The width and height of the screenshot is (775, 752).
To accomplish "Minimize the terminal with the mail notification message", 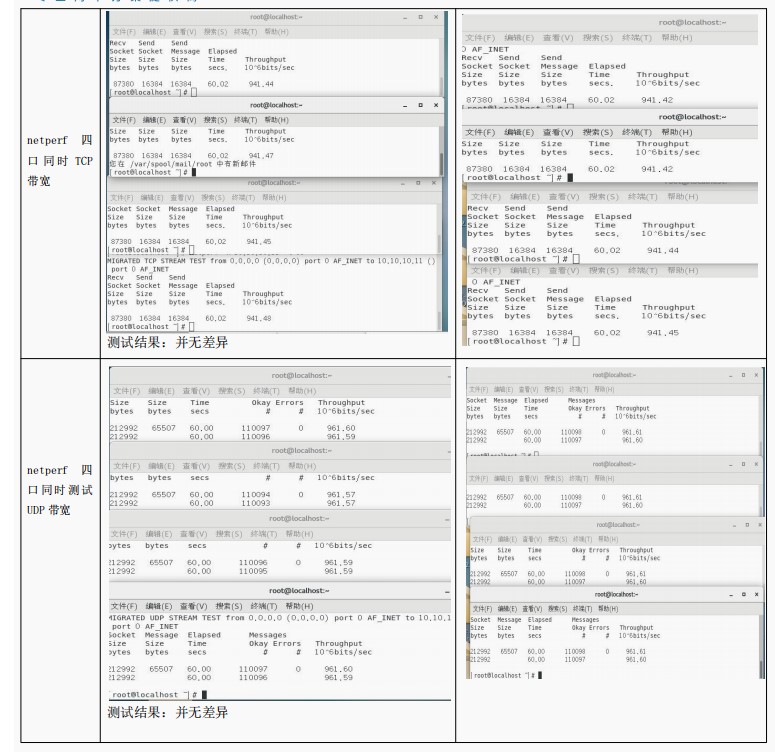I will [x=406, y=105].
